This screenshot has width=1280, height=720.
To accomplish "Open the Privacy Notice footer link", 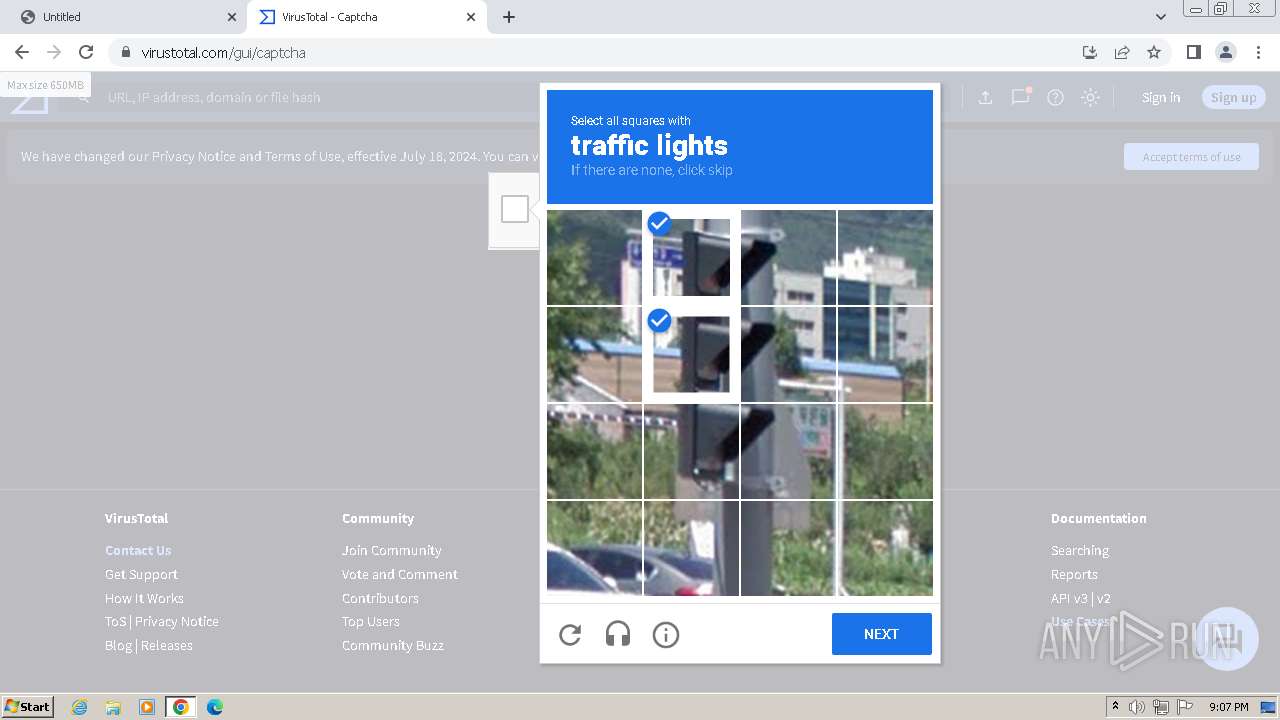I will coord(177,621).
